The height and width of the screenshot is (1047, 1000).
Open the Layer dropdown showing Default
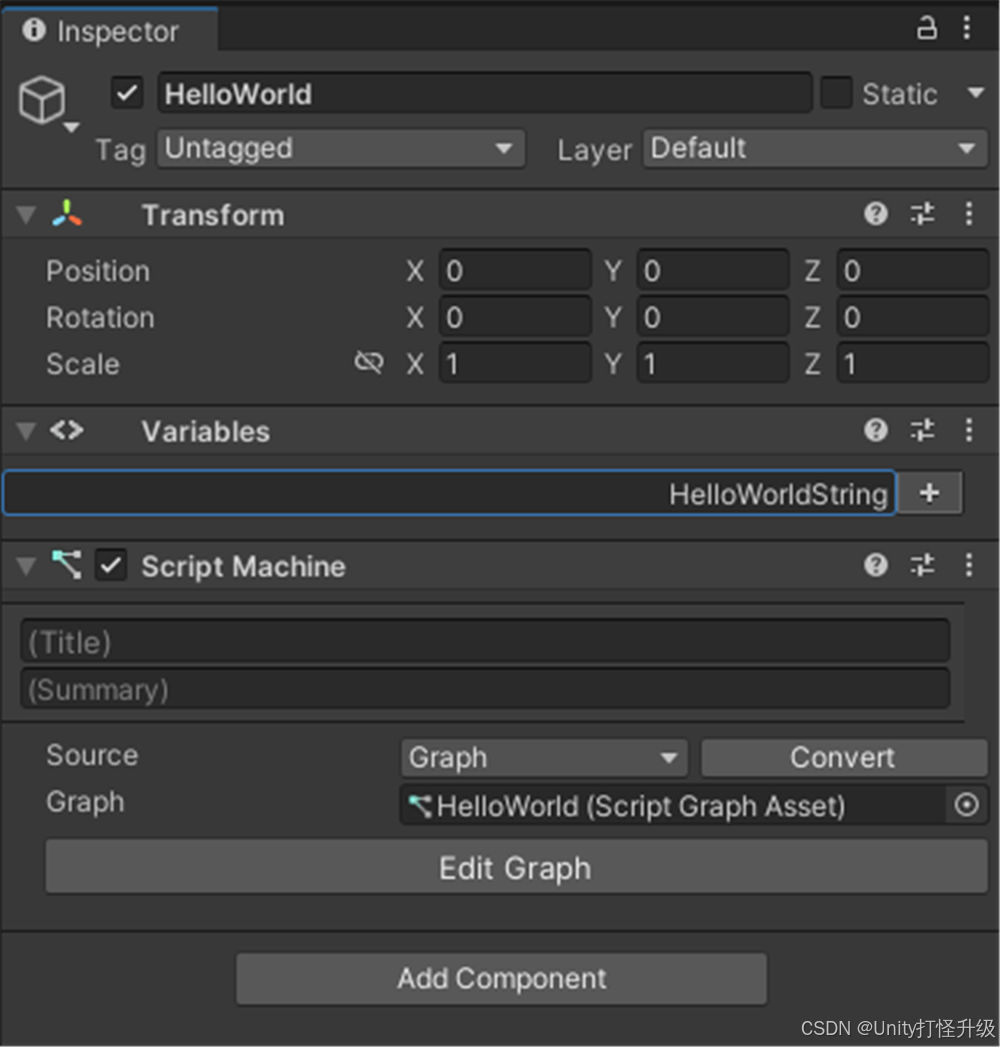(815, 148)
